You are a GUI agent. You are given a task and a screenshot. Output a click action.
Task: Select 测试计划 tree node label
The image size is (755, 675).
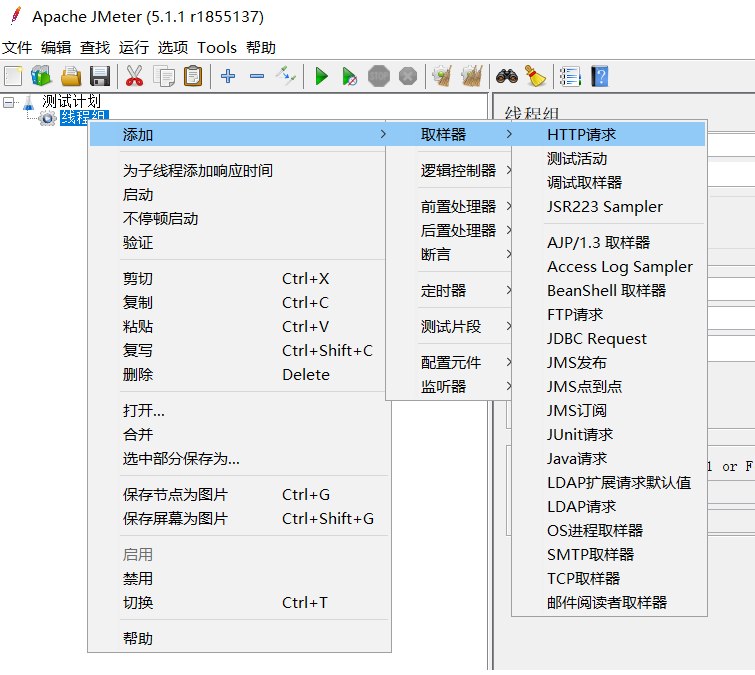[x=71, y=102]
